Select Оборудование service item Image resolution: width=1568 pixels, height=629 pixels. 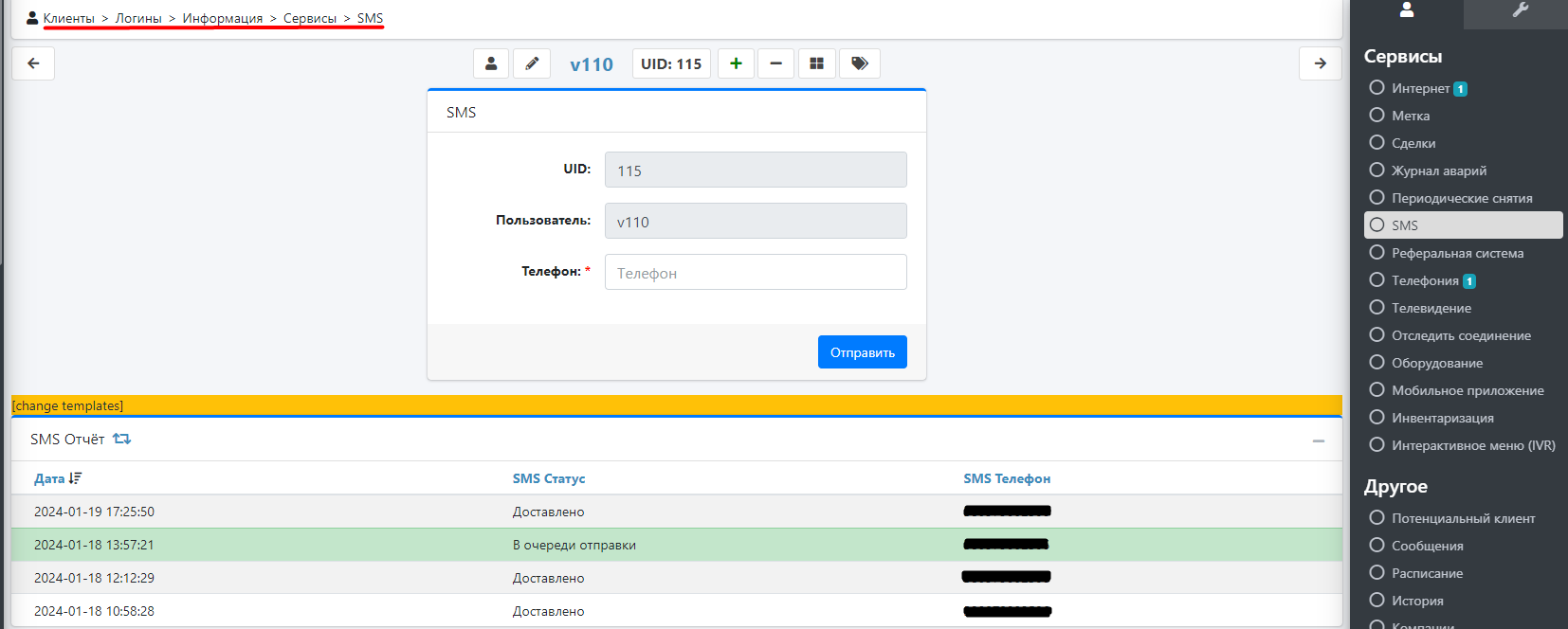pos(1436,363)
